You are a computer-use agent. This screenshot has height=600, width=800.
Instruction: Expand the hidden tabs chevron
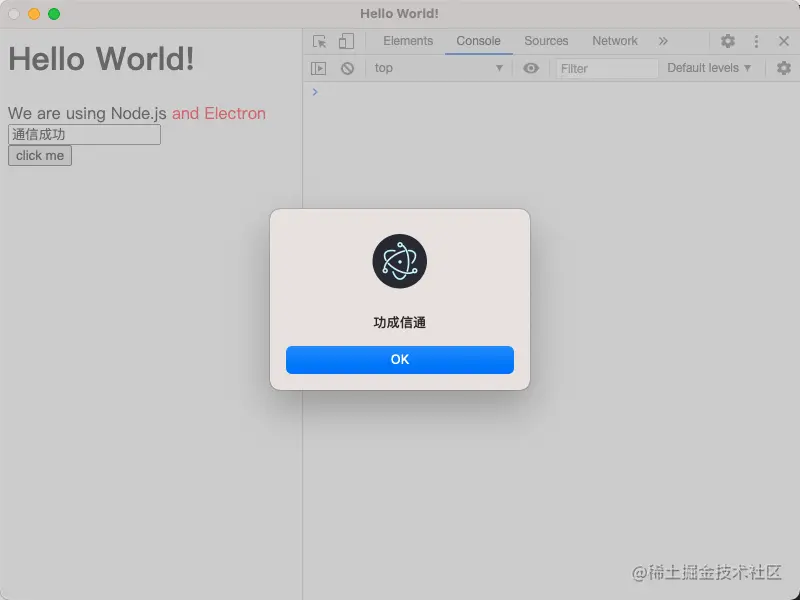tap(663, 41)
